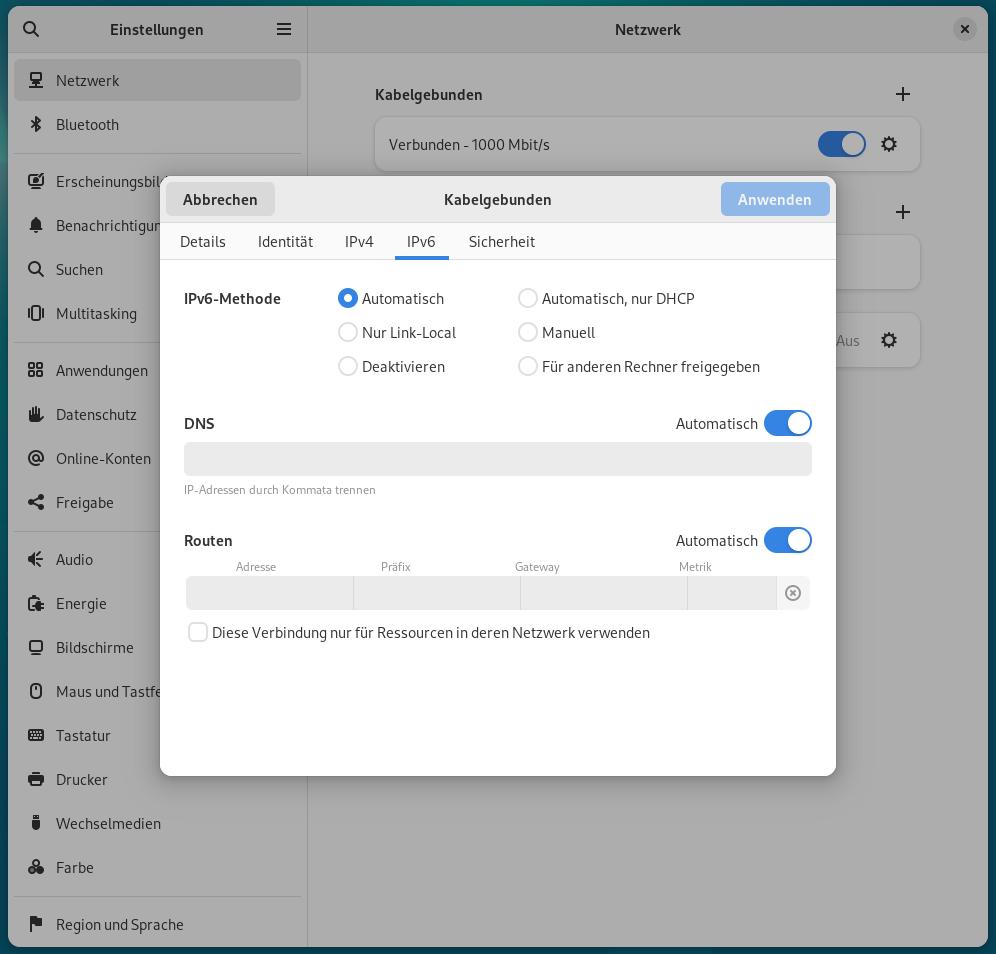This screenshot has height=954, width=996.
Task: Choose the Deaktivieren IPv6 option
Action: pyautogui.click(x=348, y=366)
